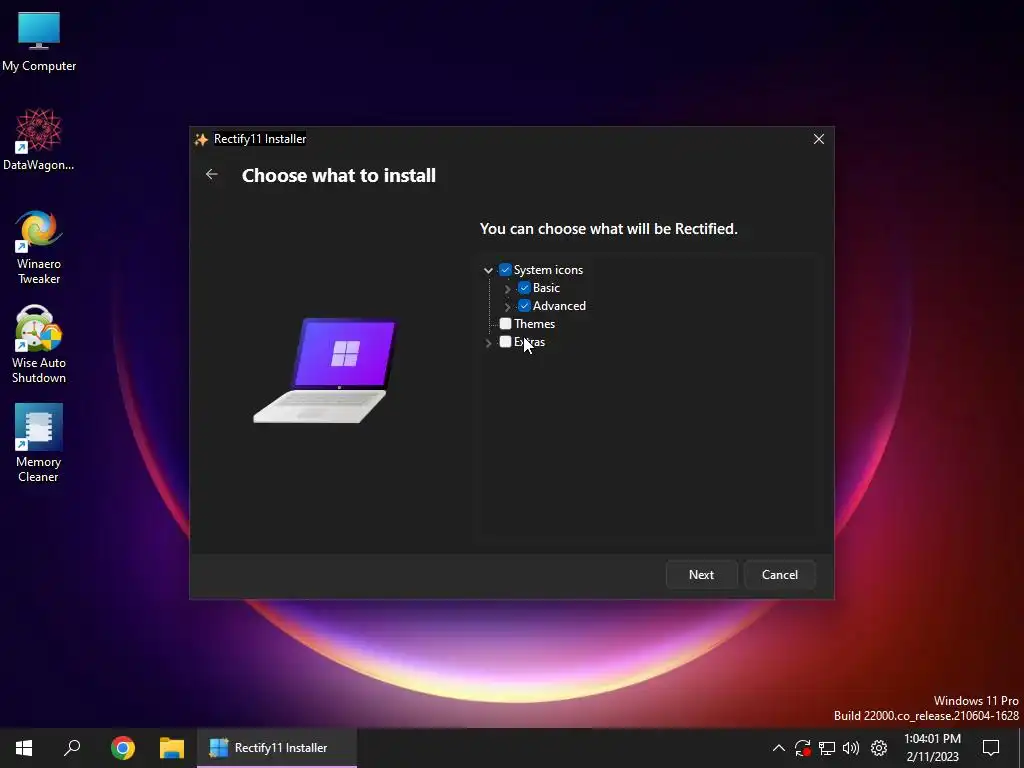Screen dimensions: 1024x768
Task: Uncheck the System icons checkbox
Action: click(x=505, y=270)
